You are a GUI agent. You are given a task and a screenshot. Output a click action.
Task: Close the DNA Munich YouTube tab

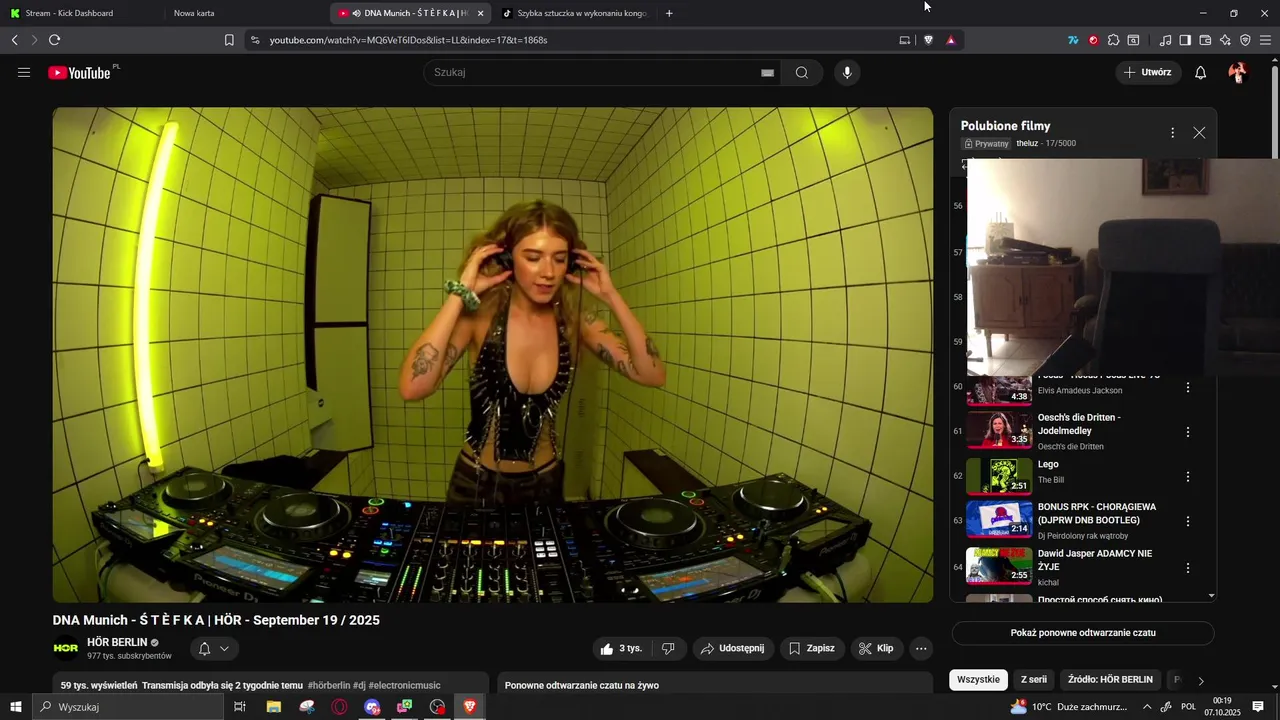coord(481,13)
